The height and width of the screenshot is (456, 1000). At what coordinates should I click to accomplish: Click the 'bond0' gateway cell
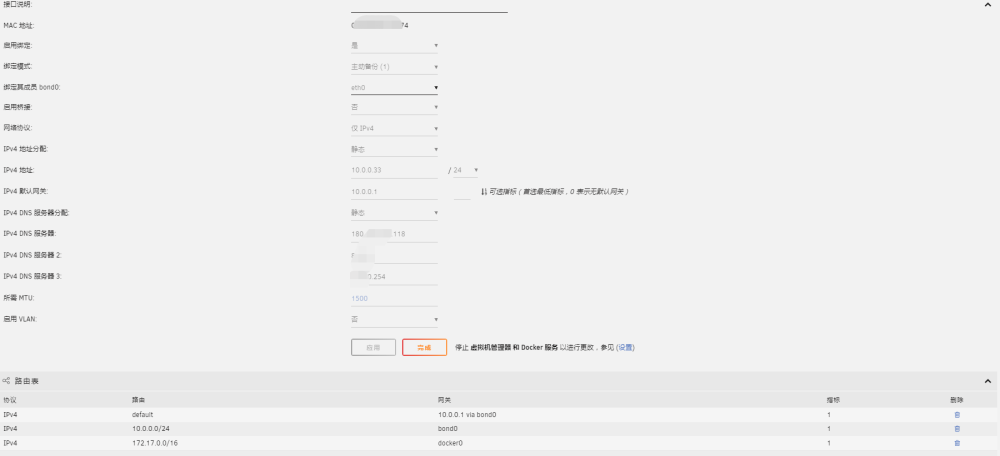(448, 429)
